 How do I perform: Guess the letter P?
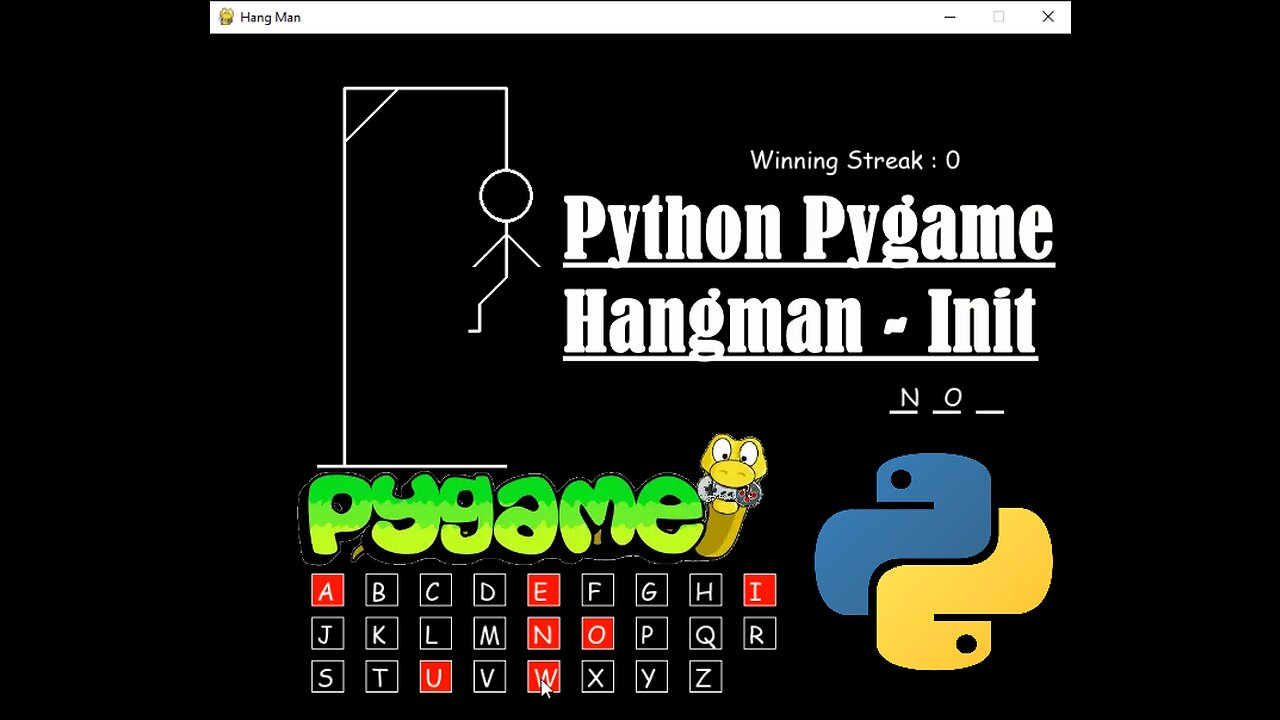[651, 634]
